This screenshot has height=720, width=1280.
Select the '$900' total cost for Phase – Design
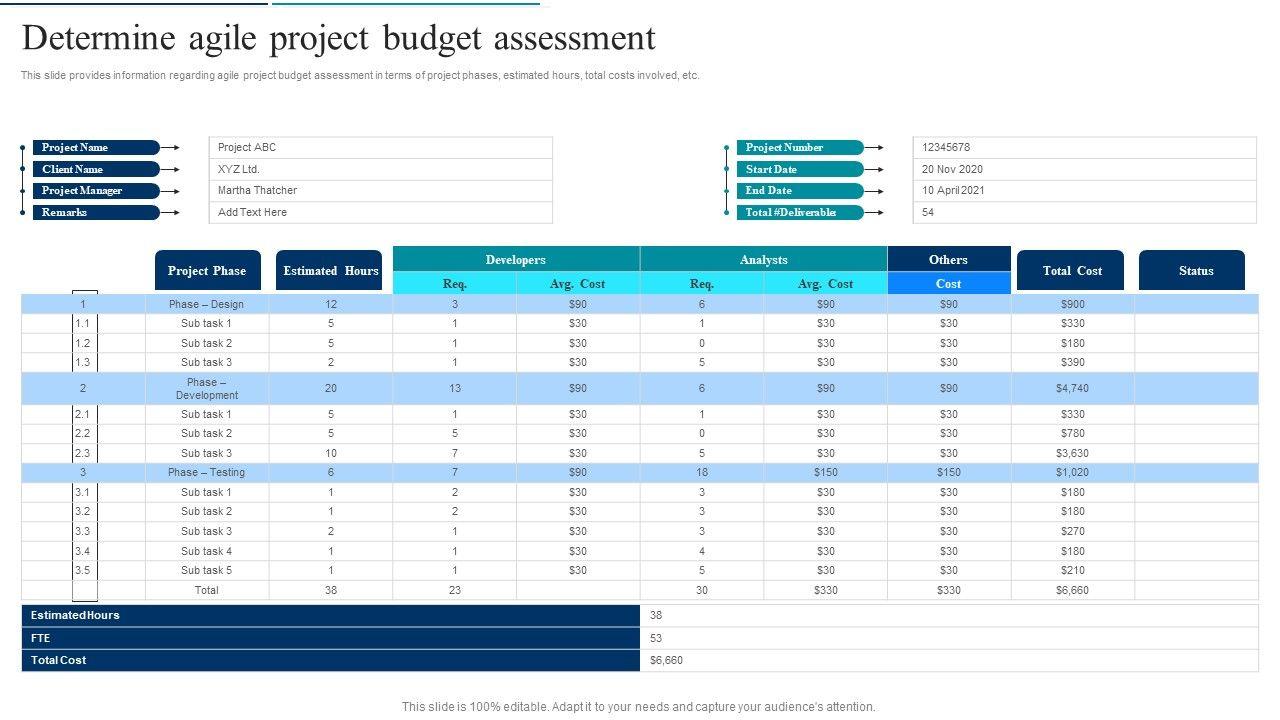click(x=1072, y=304)
